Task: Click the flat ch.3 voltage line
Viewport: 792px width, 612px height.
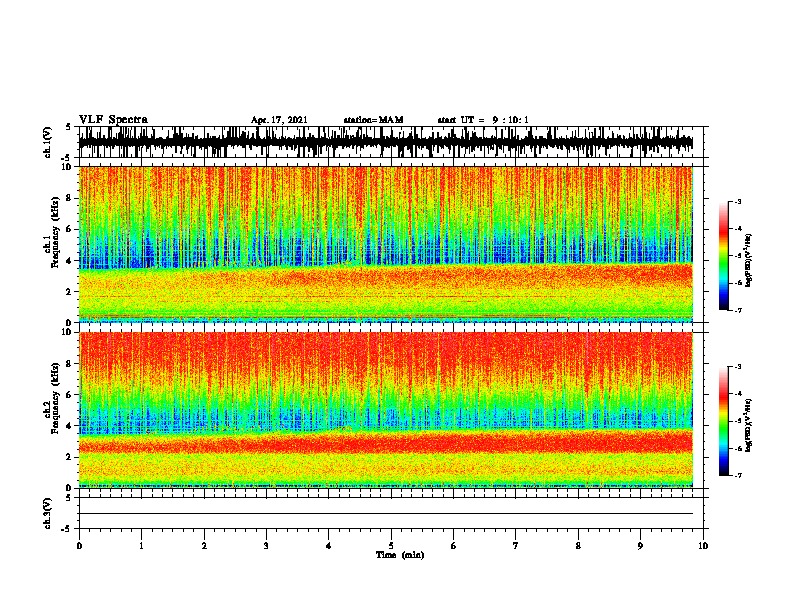Action: (x=386, y=514)
